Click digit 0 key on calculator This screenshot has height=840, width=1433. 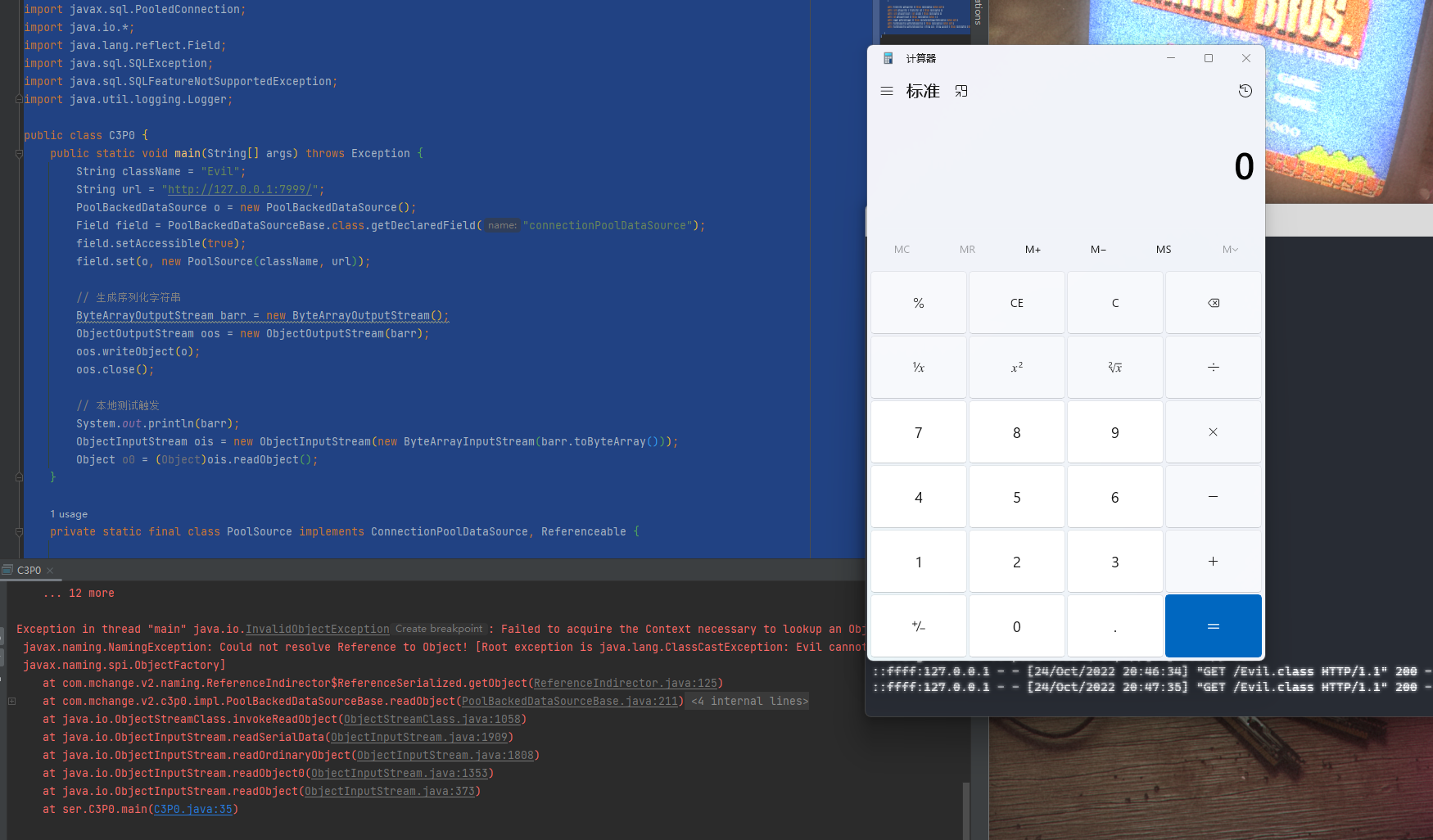tap(1017, 626)
